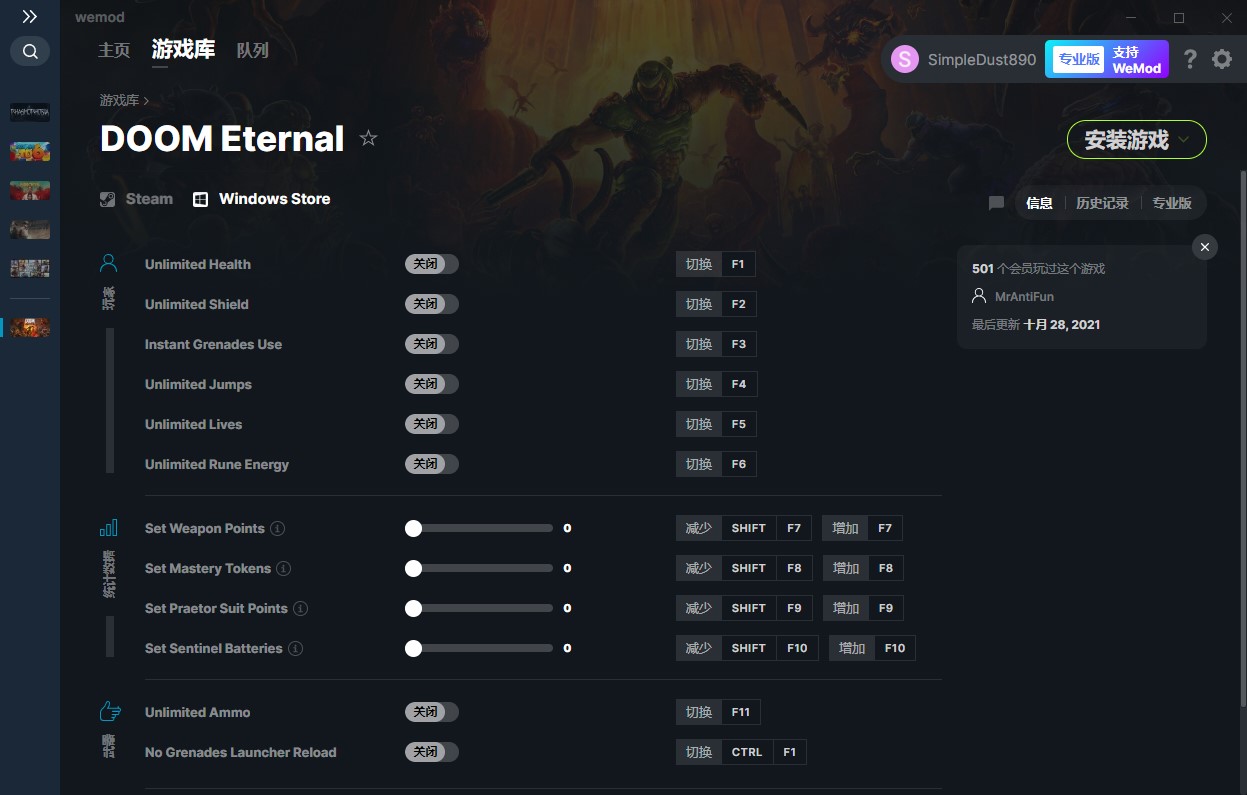Click the MrAntiFun author icon
The width and height of the screenshot is (1247, 795).
979,296
